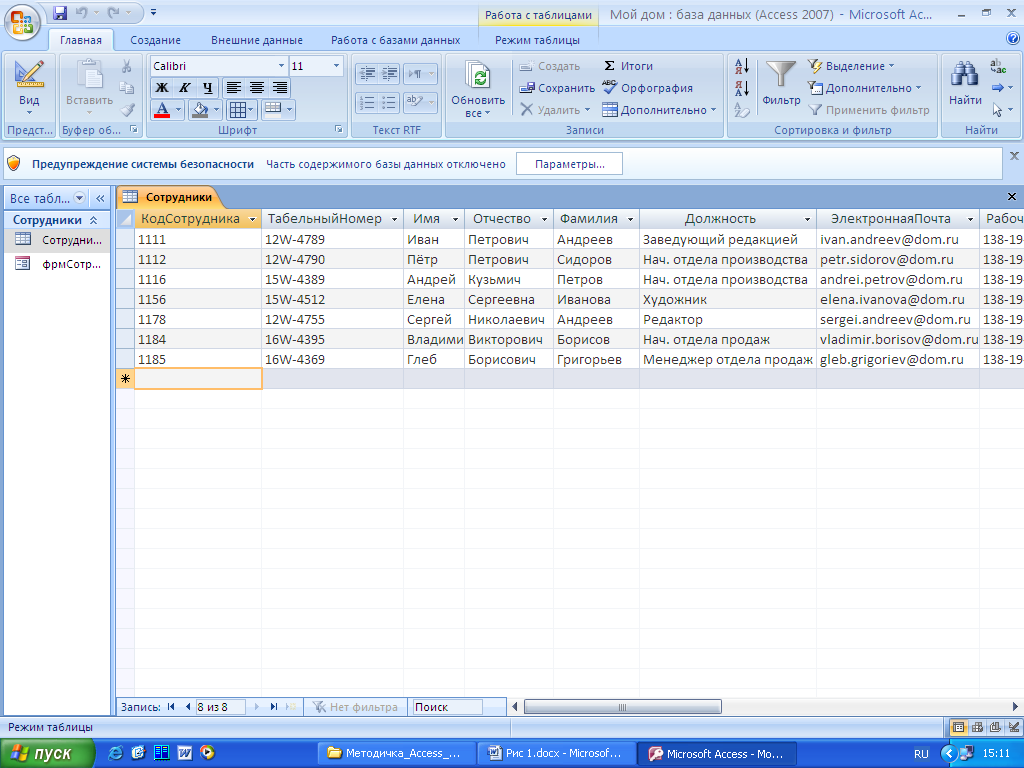Open КодСотрудника column filter arrow
1024x768 pixels.
point(253,219)
